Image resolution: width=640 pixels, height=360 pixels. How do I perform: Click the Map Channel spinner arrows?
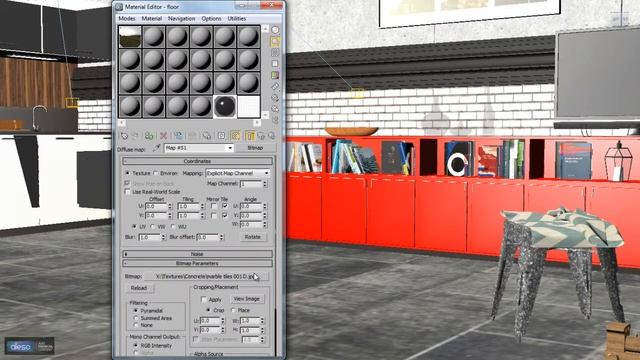click(265, 184)
